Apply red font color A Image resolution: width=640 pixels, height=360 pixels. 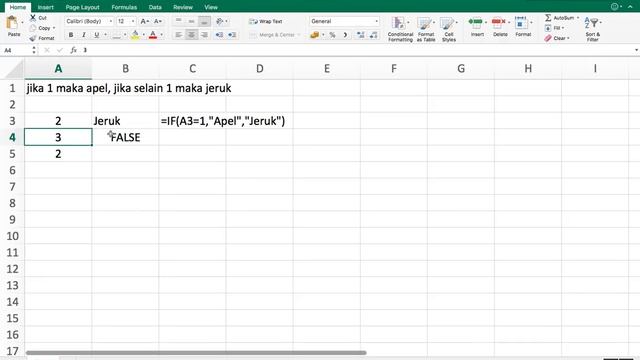pos(153,35)
